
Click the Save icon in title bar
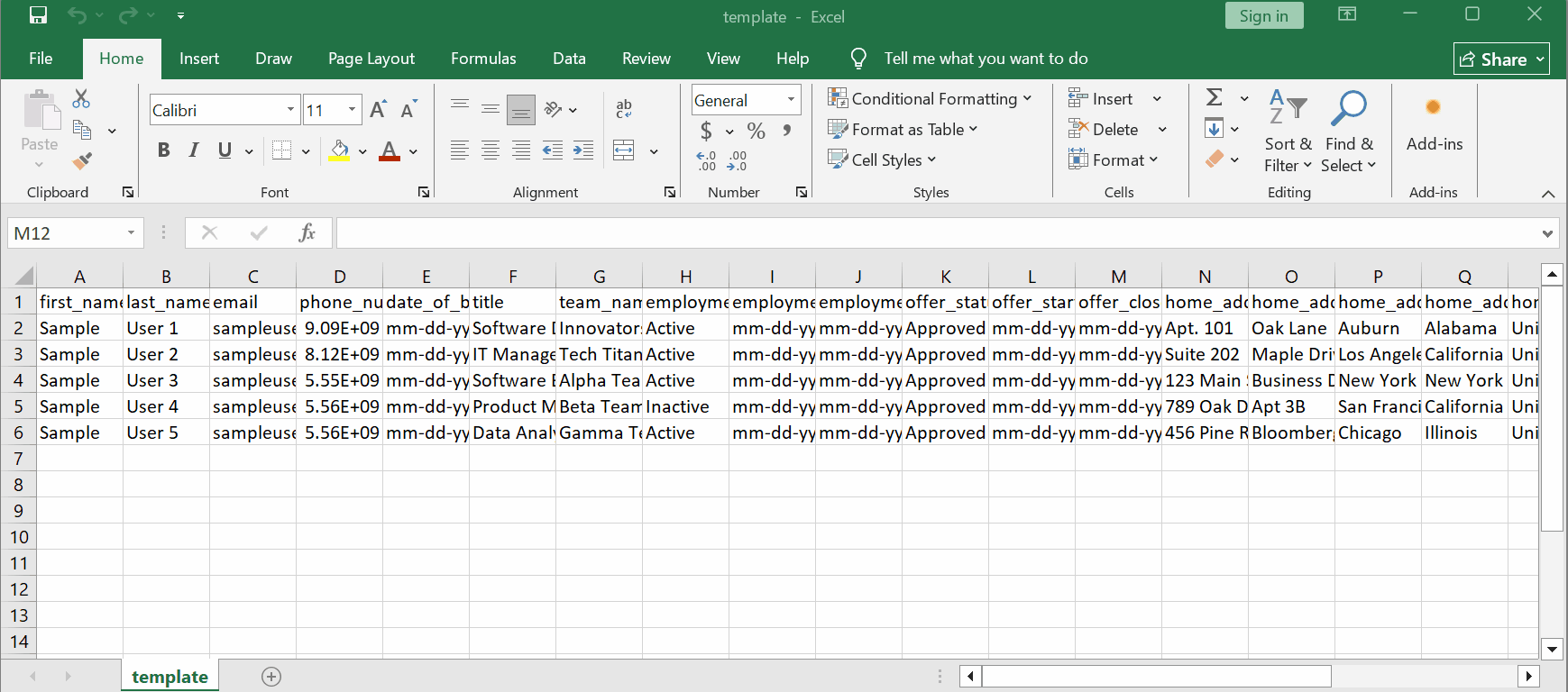pos(38,15)
